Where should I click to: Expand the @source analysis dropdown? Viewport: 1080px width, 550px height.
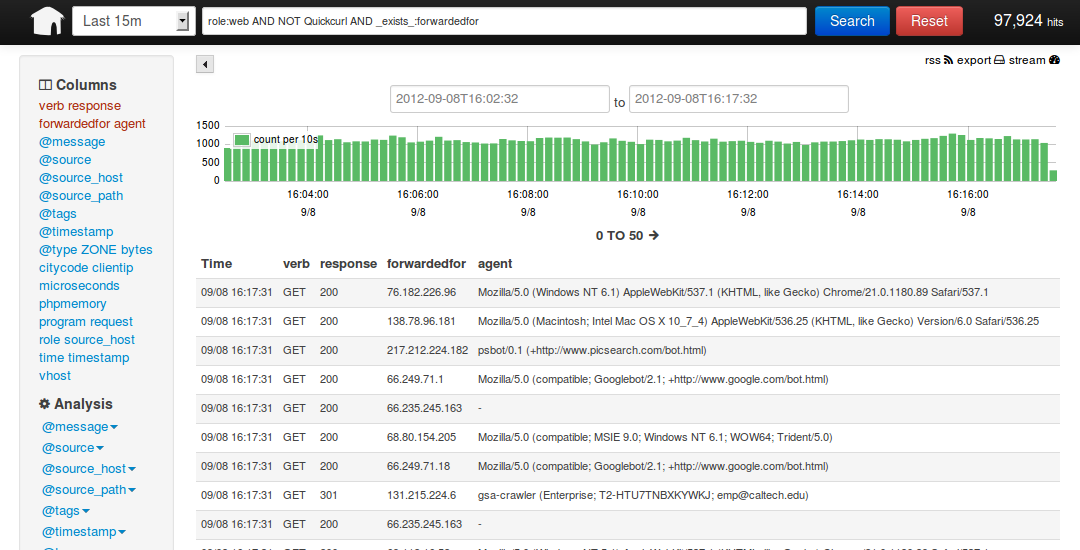[72, 448]
